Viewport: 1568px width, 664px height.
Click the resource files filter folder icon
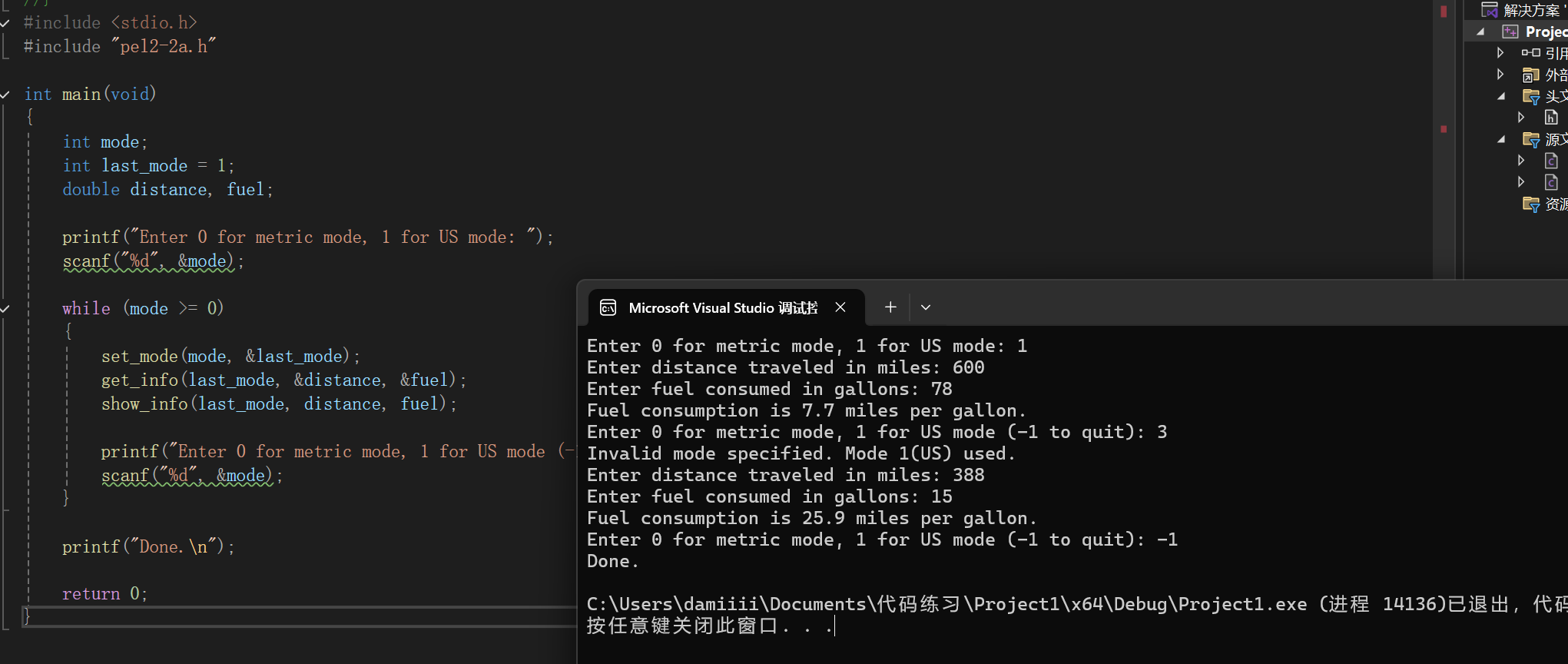[1530, 204]
